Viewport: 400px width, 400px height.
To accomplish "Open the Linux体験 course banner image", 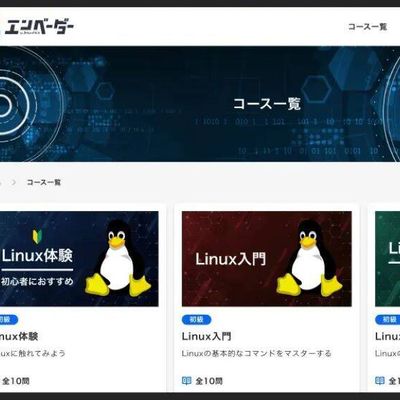I will click(x=79, y=259).
